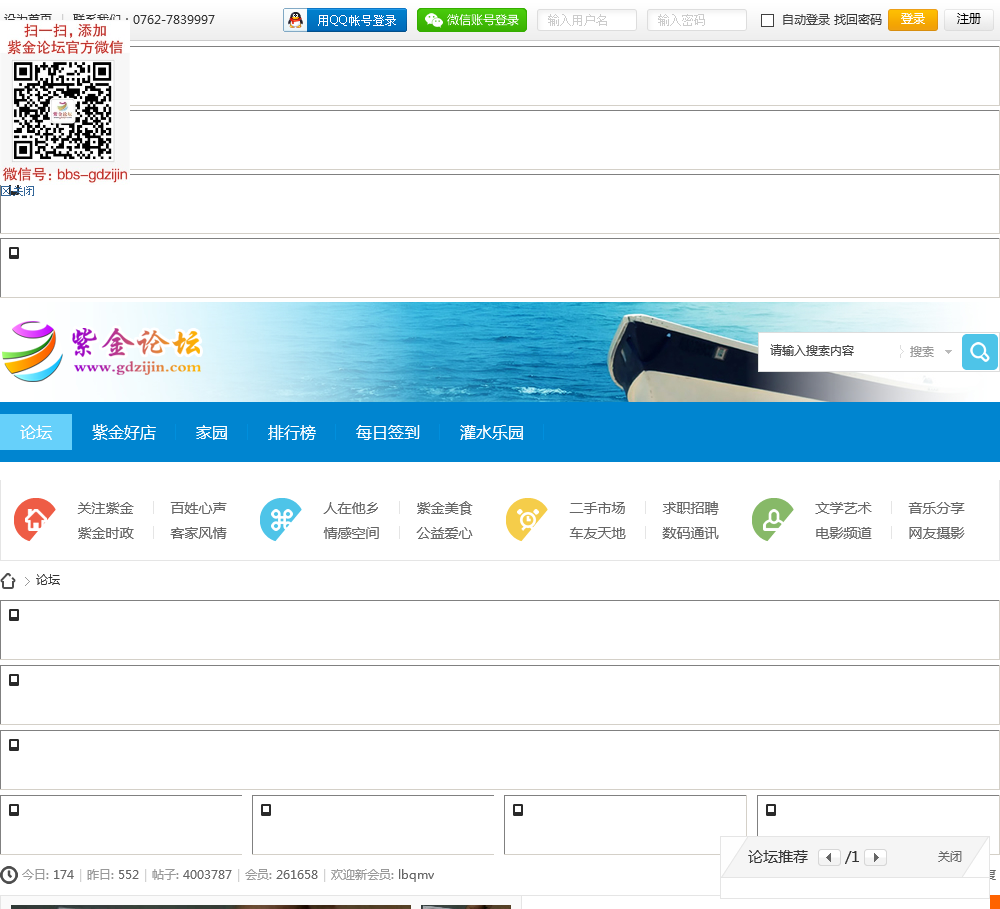Open the 音乐分享 board link
The image size is (1000, 909).
[936, 508]
